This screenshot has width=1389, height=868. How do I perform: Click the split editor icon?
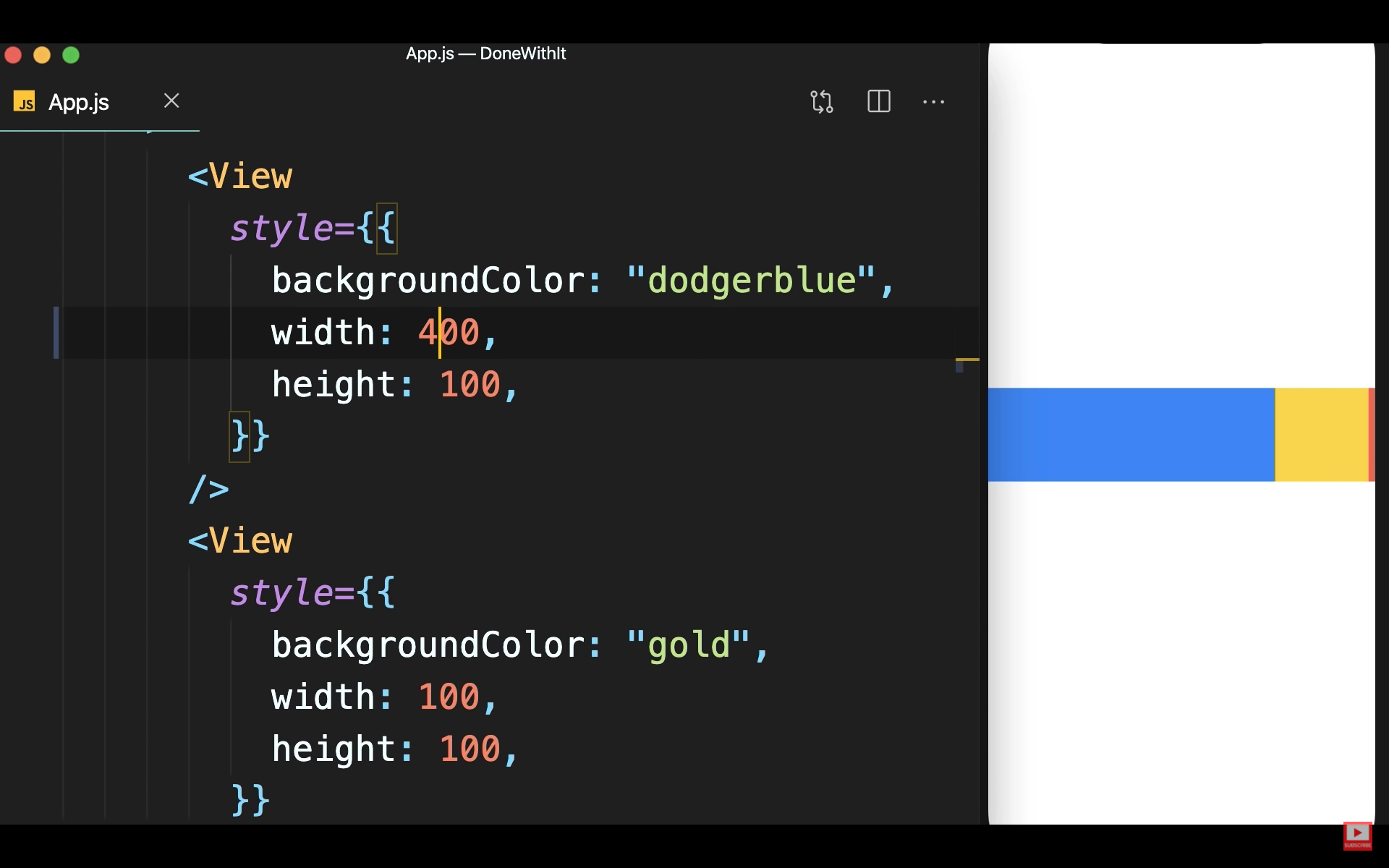[x=878, y=101]
